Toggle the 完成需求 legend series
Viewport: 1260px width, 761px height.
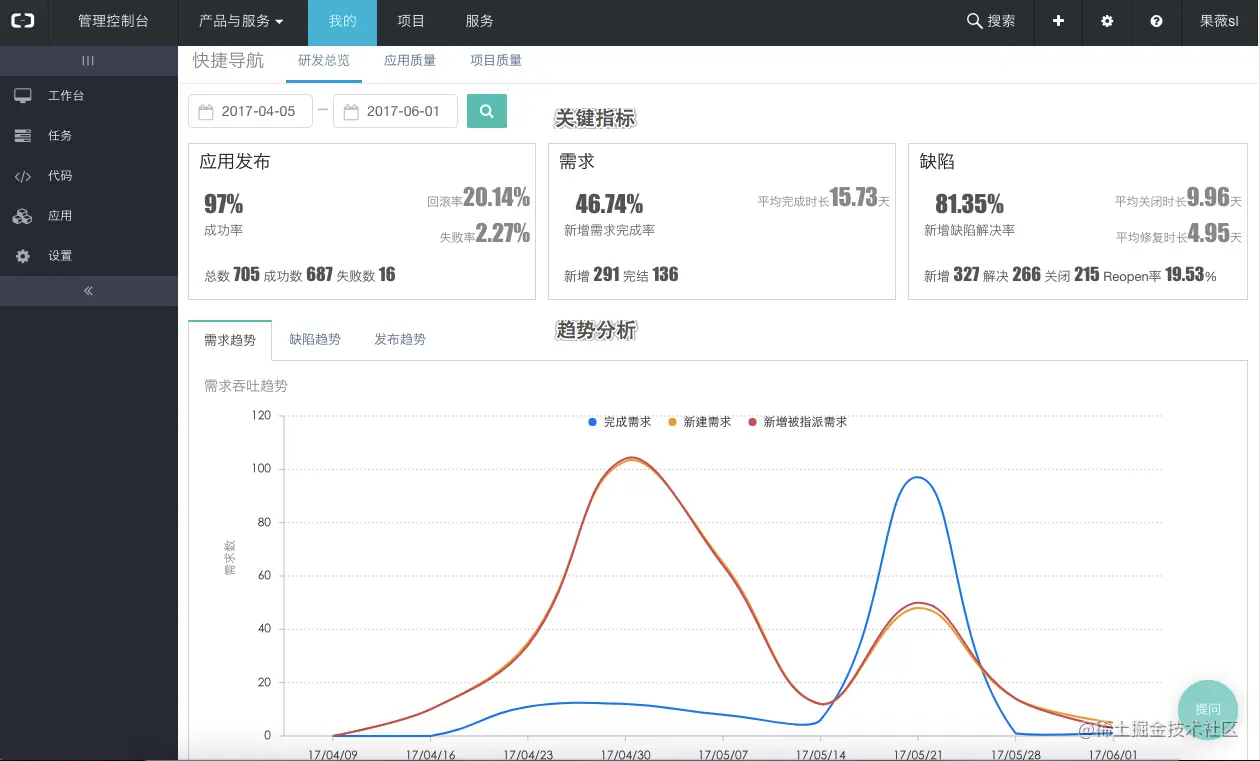(620, 422)
